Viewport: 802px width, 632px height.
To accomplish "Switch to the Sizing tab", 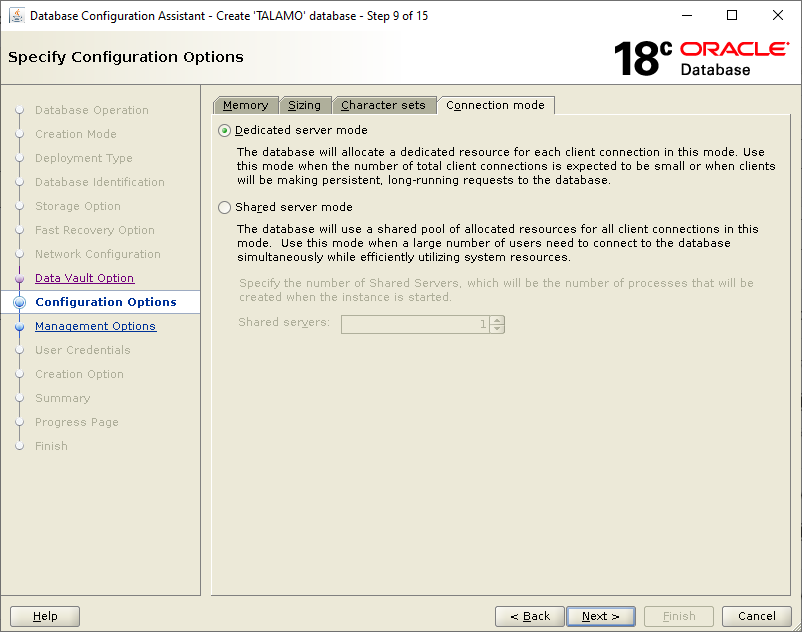I will [x=304, y=105].
